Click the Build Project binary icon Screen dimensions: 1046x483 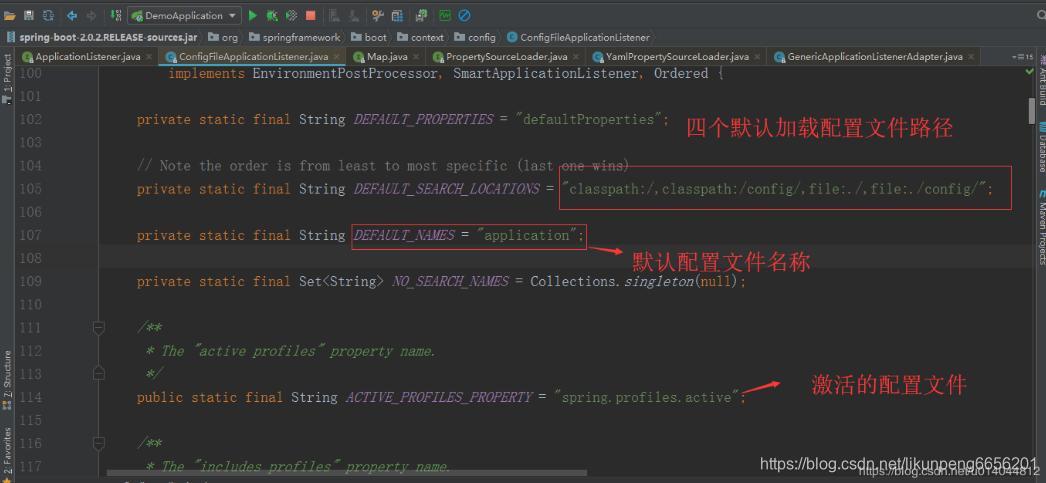tap(115, 15)
